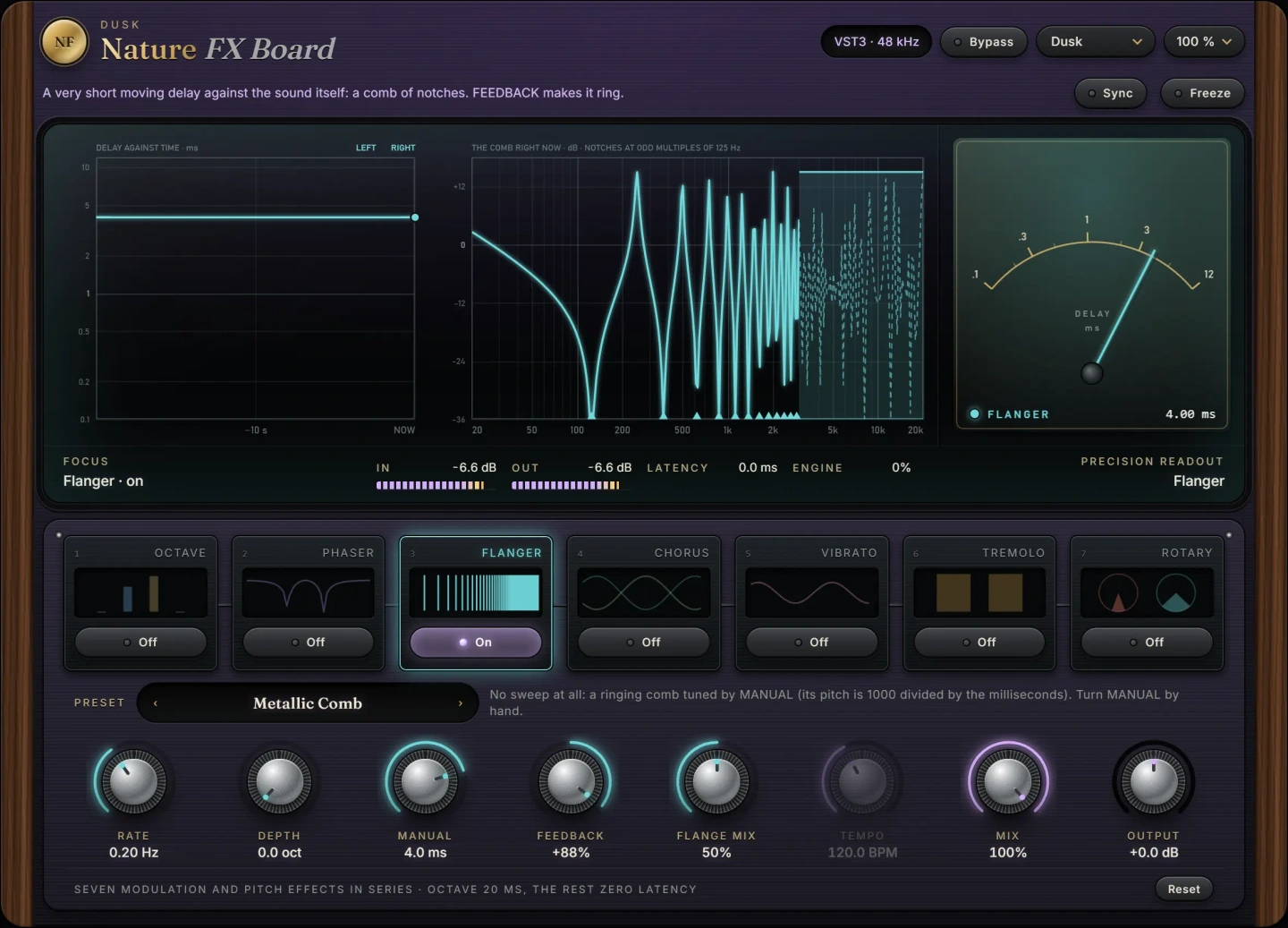Turn on the Chorus effect
The height and width of the screenshot is (928, 1288).
coord(644,643)
